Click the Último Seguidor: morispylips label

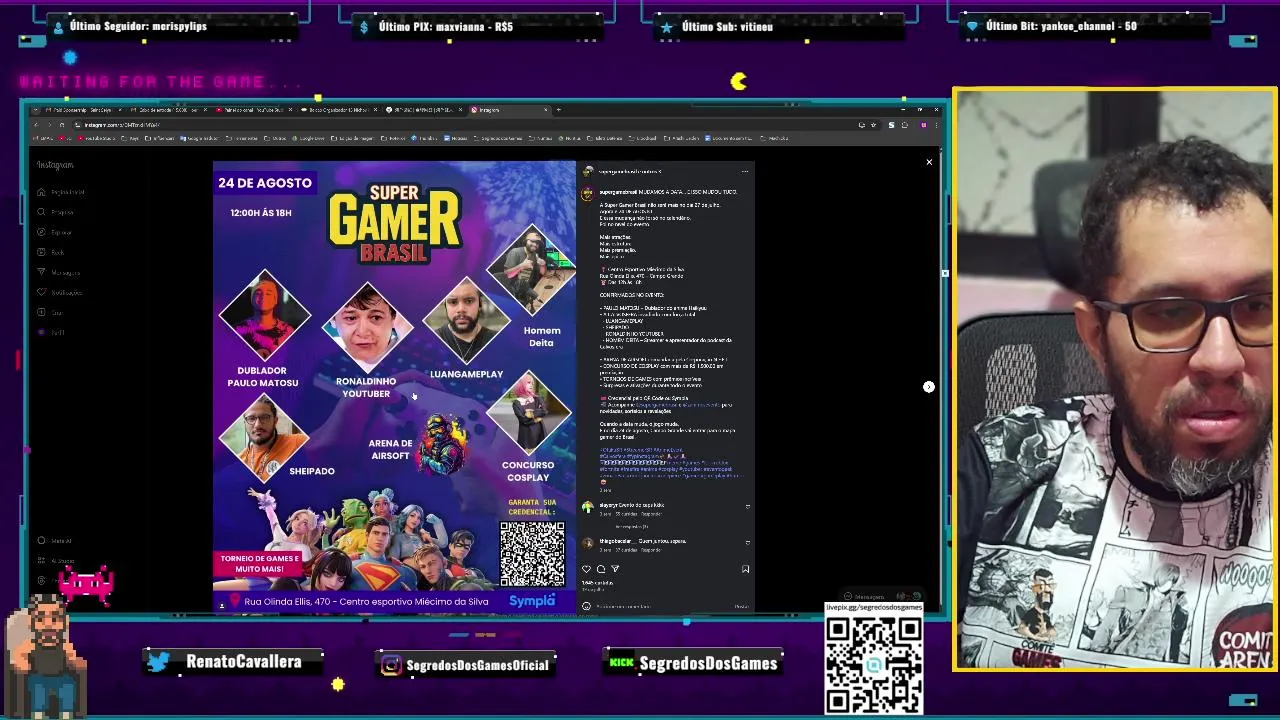[x=138, y=26]
